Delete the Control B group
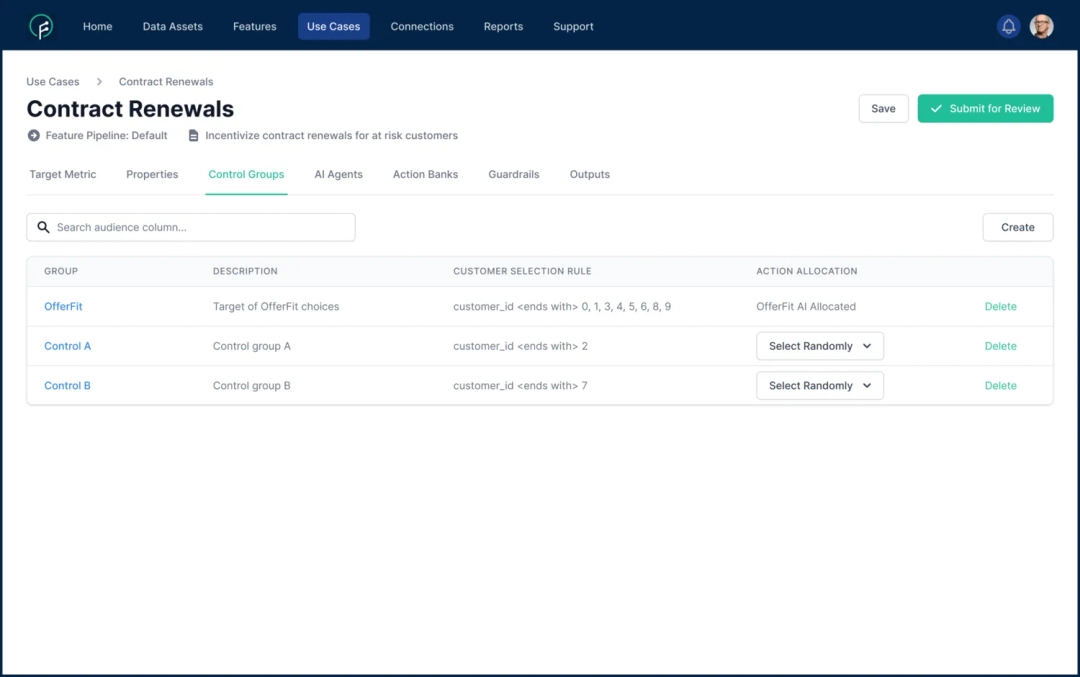Viewport: 1080px width, 677px height. (x=1001, y=386)
